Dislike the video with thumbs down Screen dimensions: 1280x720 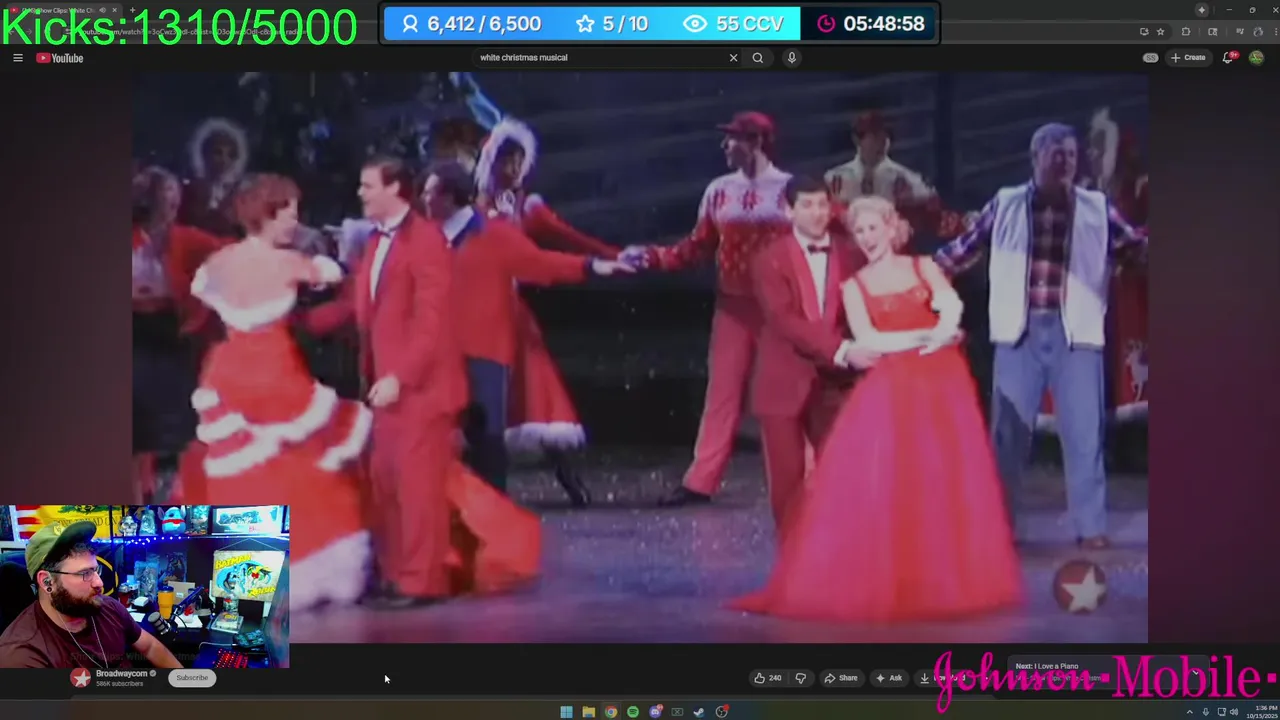800,678
